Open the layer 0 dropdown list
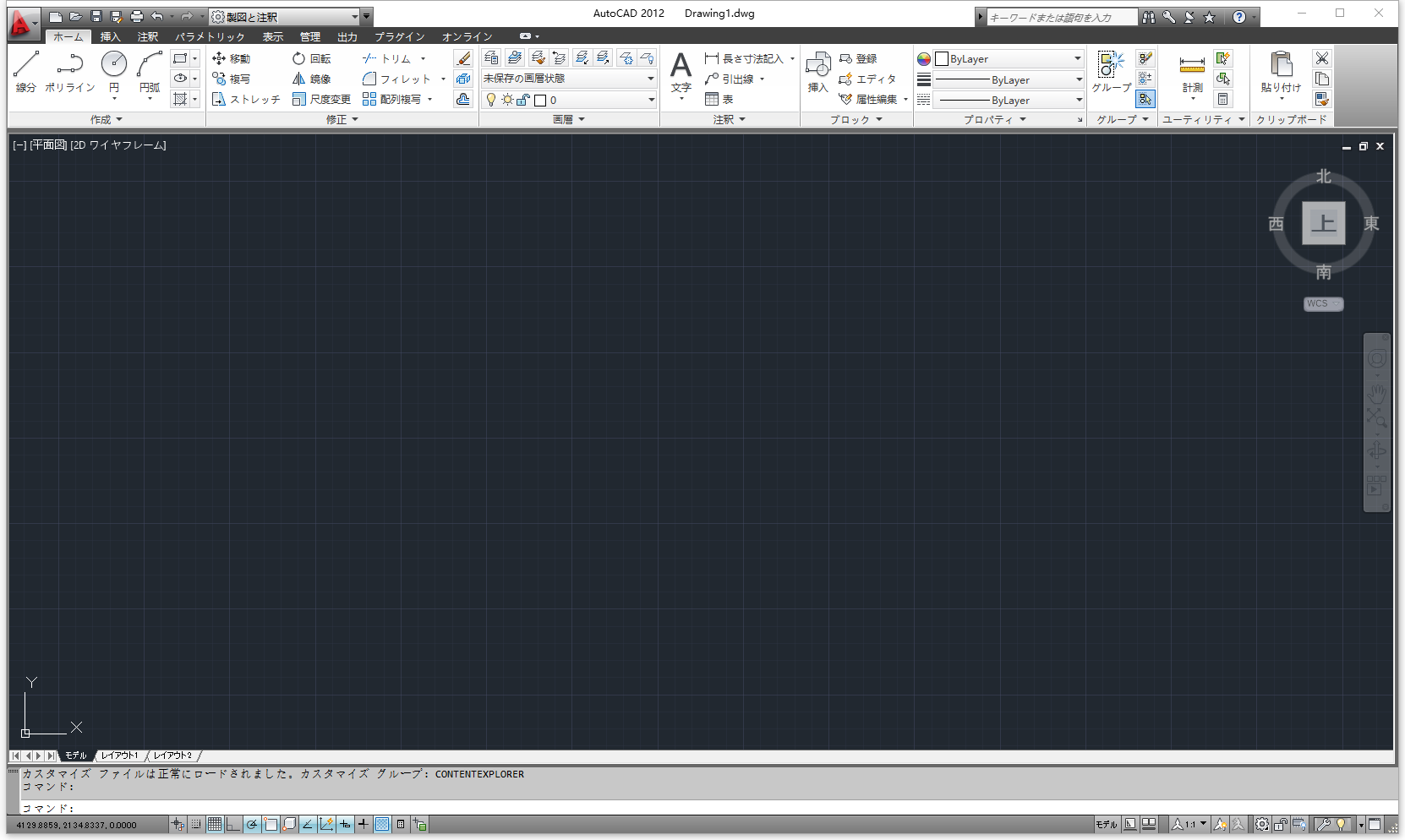This screenshot has height=840, width=1405. pyautogui.click(x=569, y=100)
